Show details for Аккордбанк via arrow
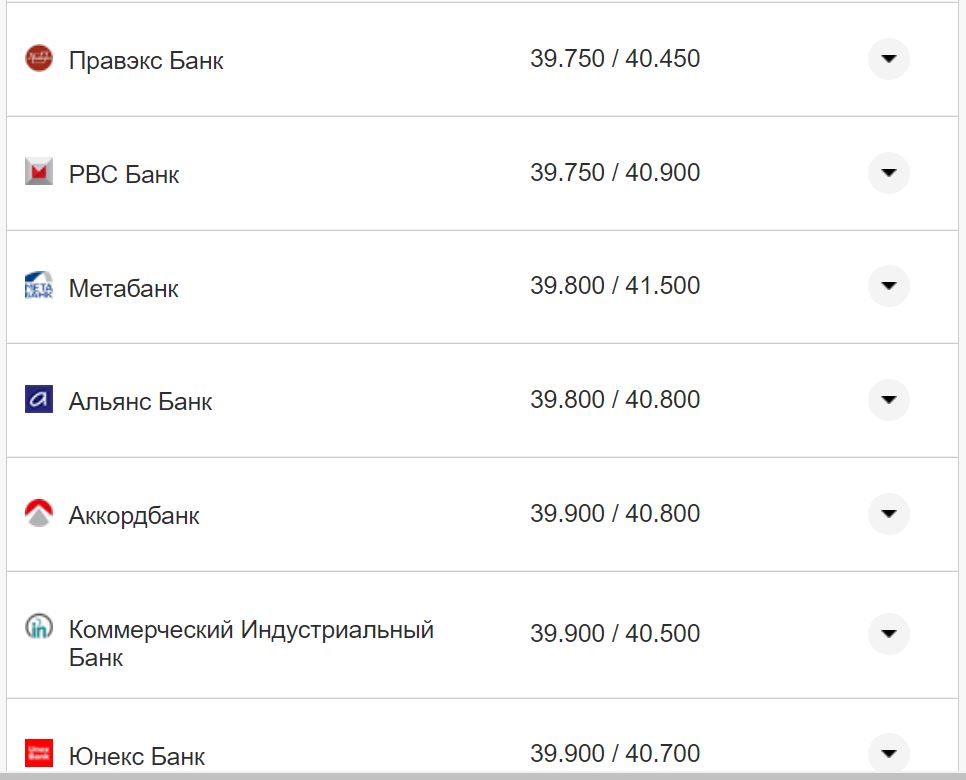This screenshot has height=780, width=966. pos(888,514)
